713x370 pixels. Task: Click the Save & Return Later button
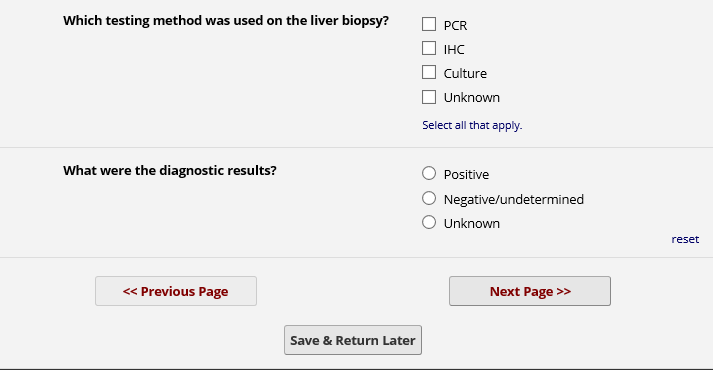(x=353, y=340)
